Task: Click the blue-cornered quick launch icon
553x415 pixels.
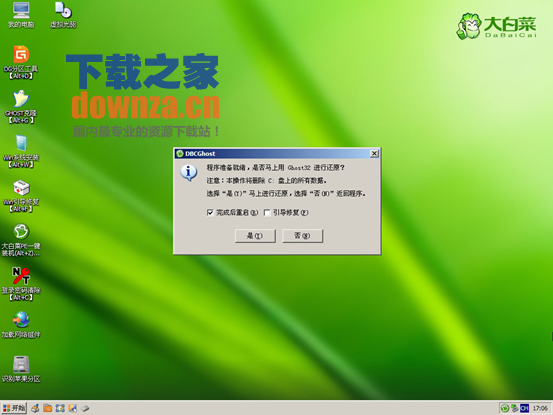Action: [60, 408]
